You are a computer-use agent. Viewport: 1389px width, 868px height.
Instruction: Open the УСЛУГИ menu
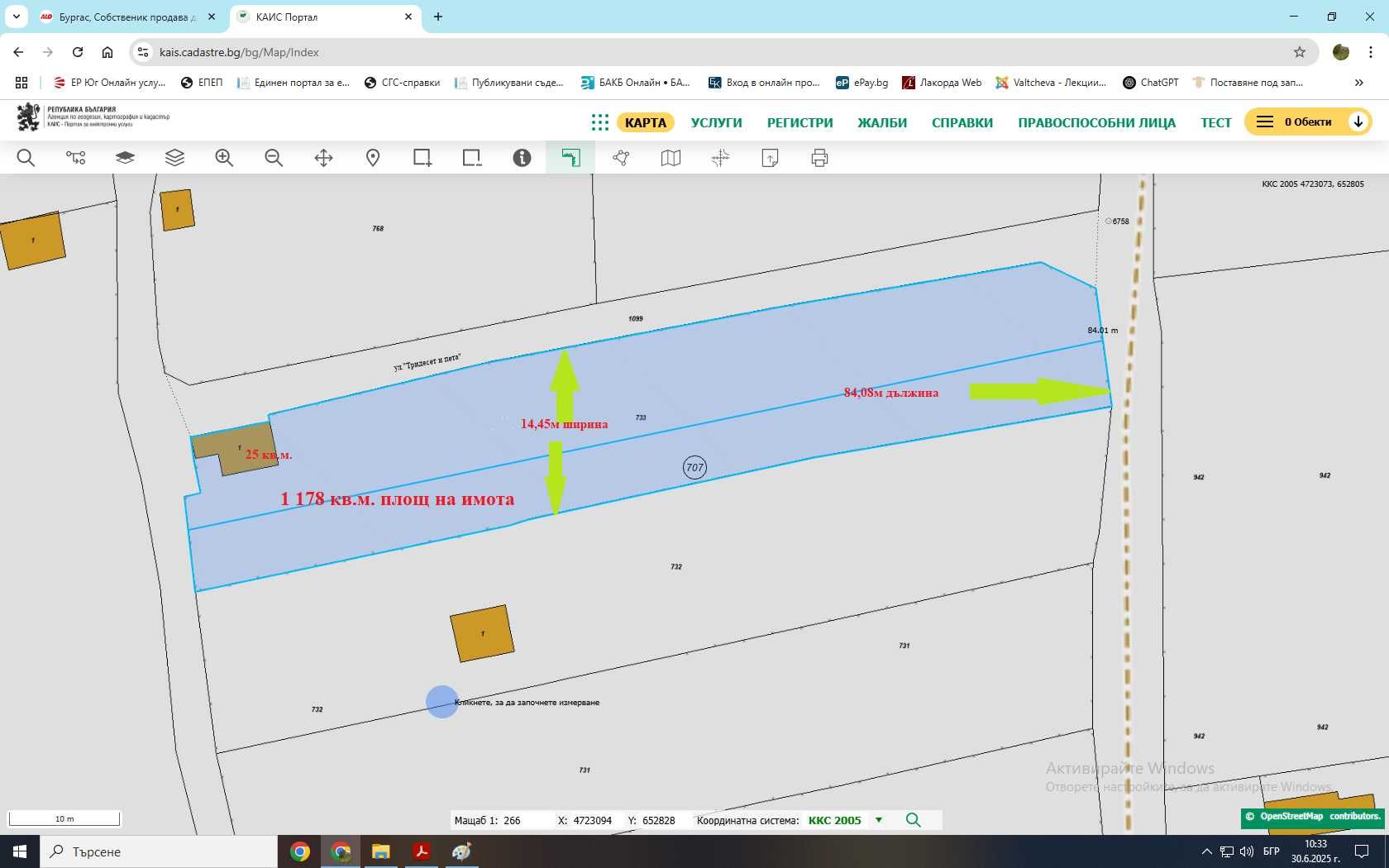pos(716,122)
